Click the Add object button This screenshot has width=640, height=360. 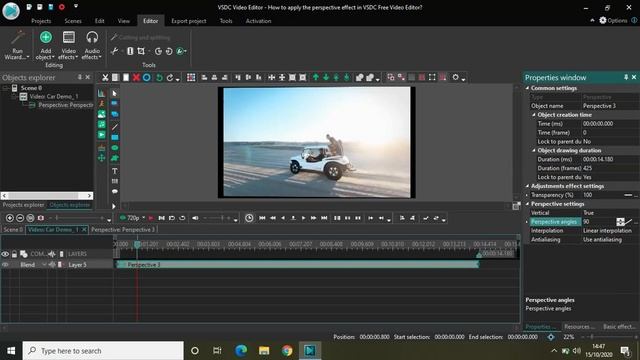45,45
